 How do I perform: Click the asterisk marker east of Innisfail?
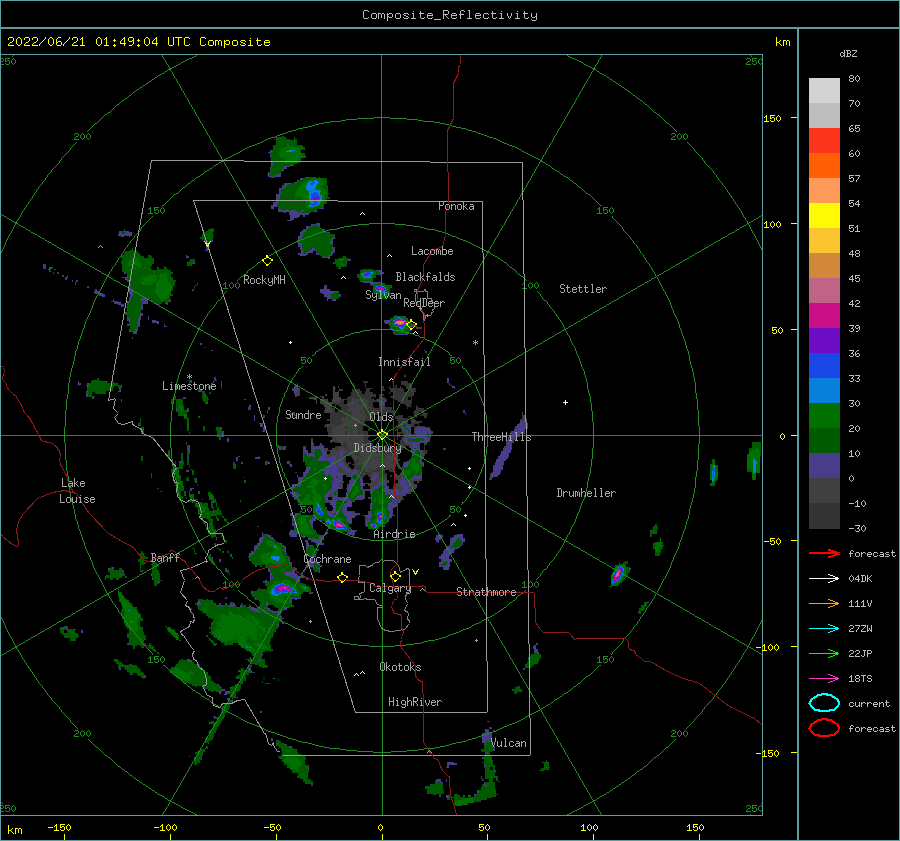[x=475, y=343]
